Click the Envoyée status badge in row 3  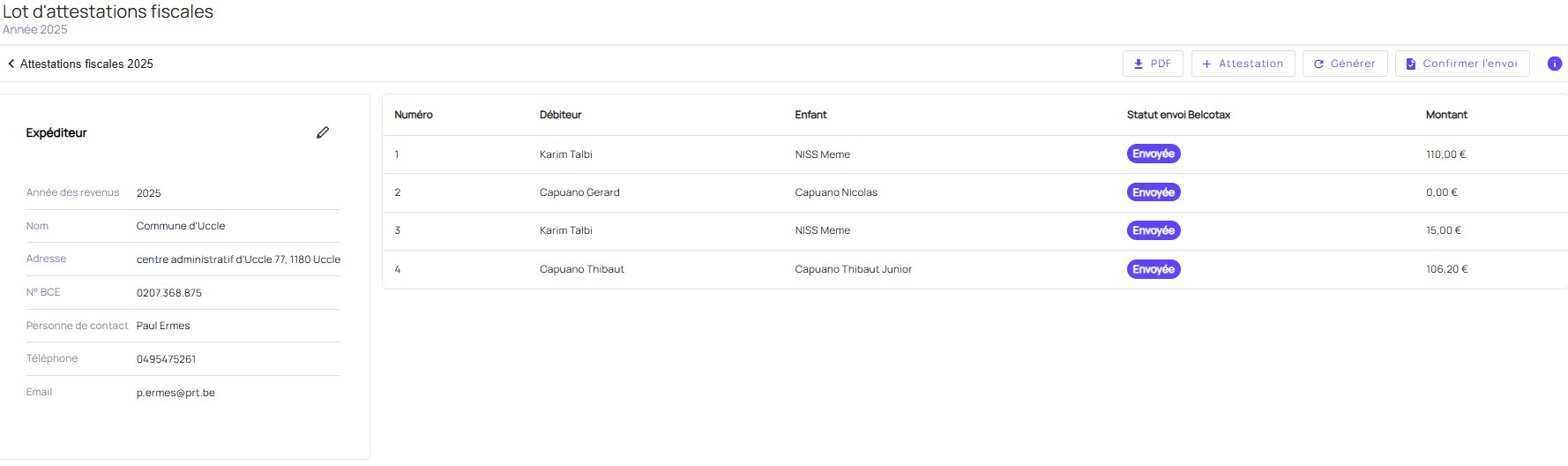pos(1153,230)
